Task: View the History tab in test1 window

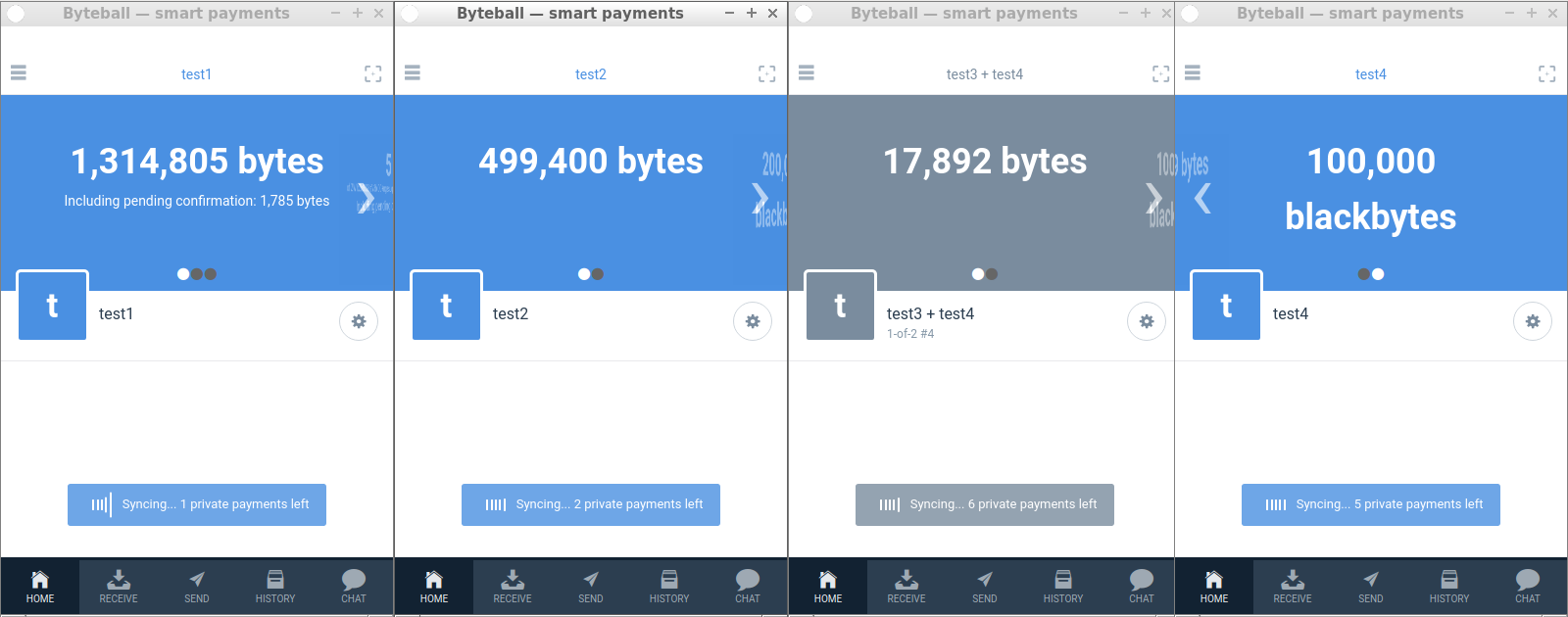Action: coord(275,587)
